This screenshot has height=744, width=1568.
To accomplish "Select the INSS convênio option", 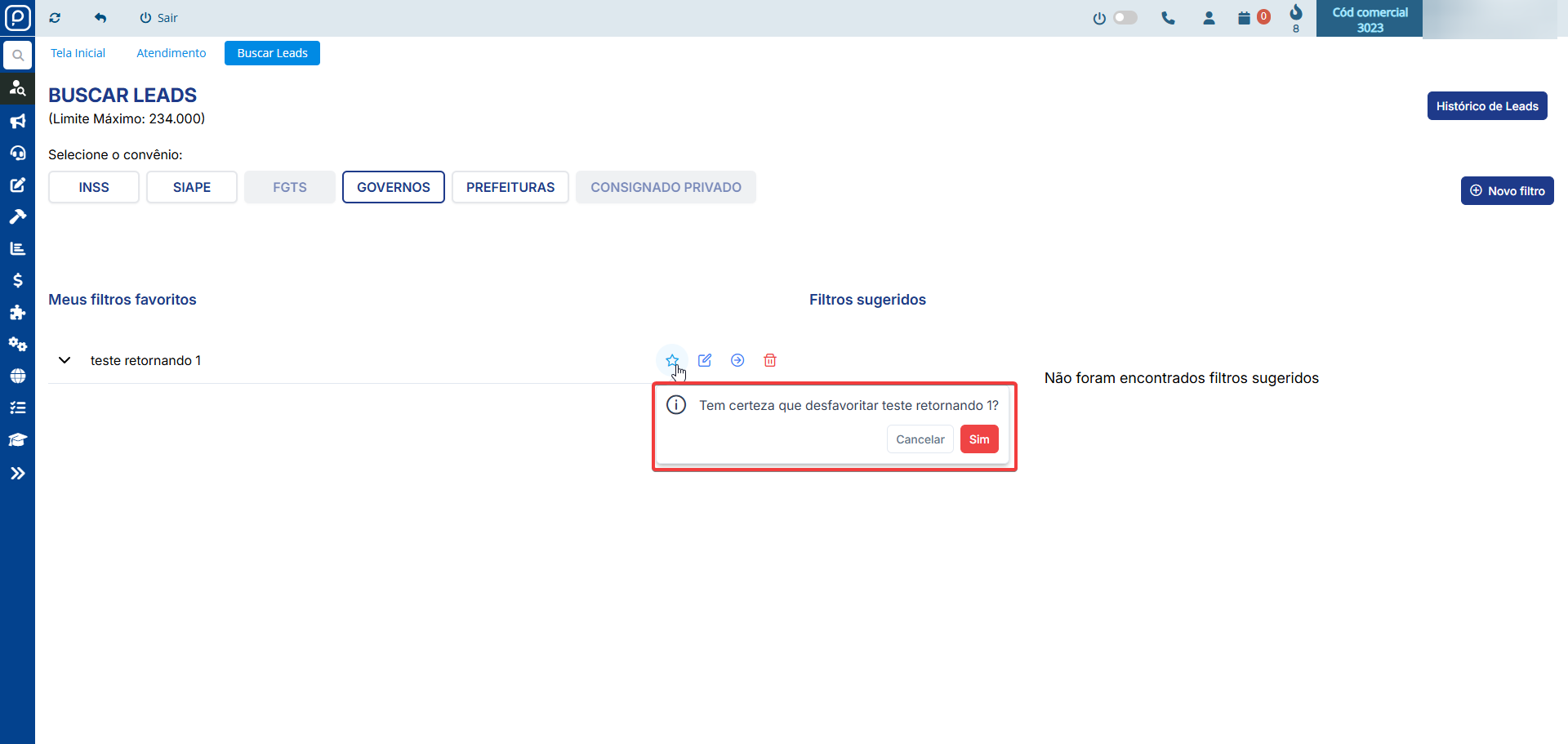I will [94, 187].
